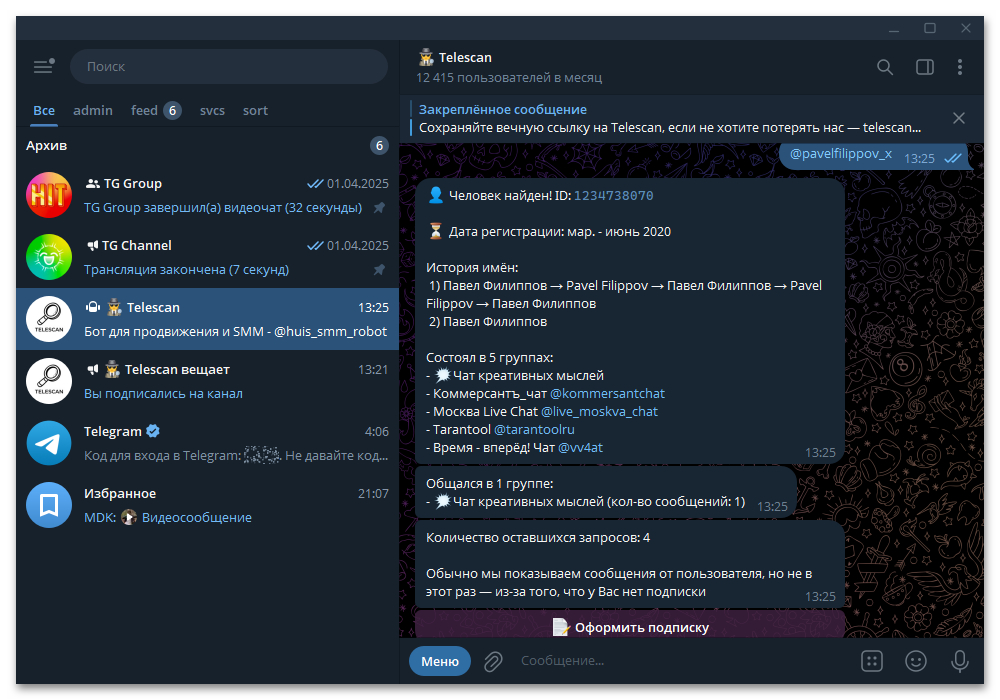1000x700 pixels.
Task: Open the TG Channel chat
Action: point(207,257)
